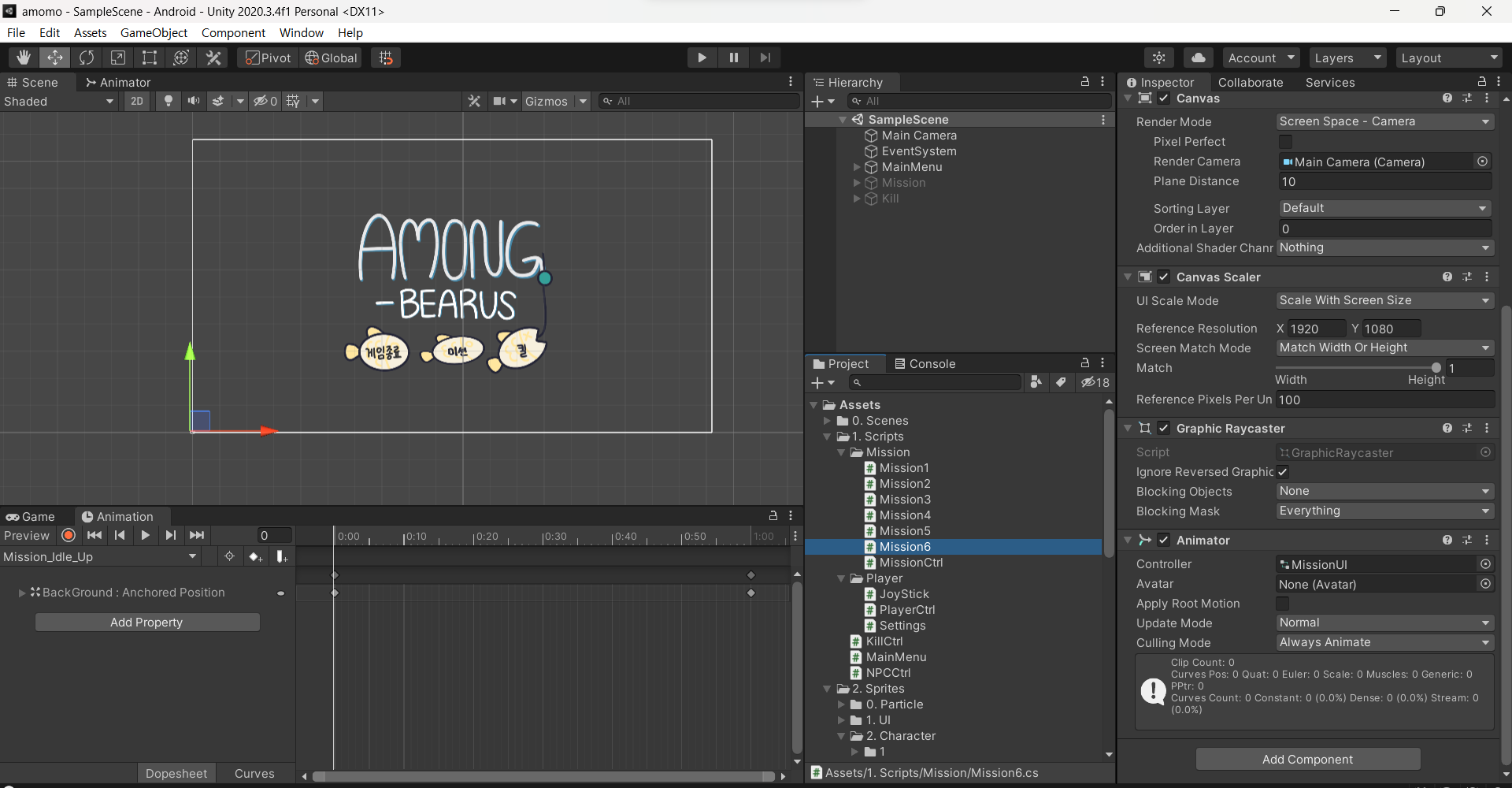Select the Rect tool

(x=150, y=58)
